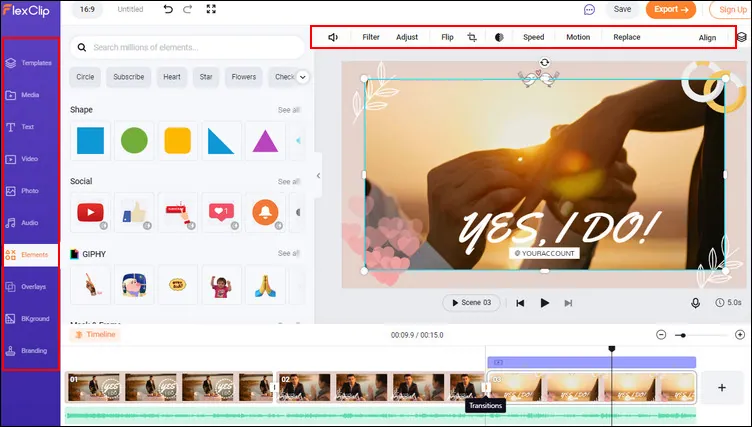The image size is (752, 427).
Task: Add the YouTube play button element
Action: click(x=90, y=212)
